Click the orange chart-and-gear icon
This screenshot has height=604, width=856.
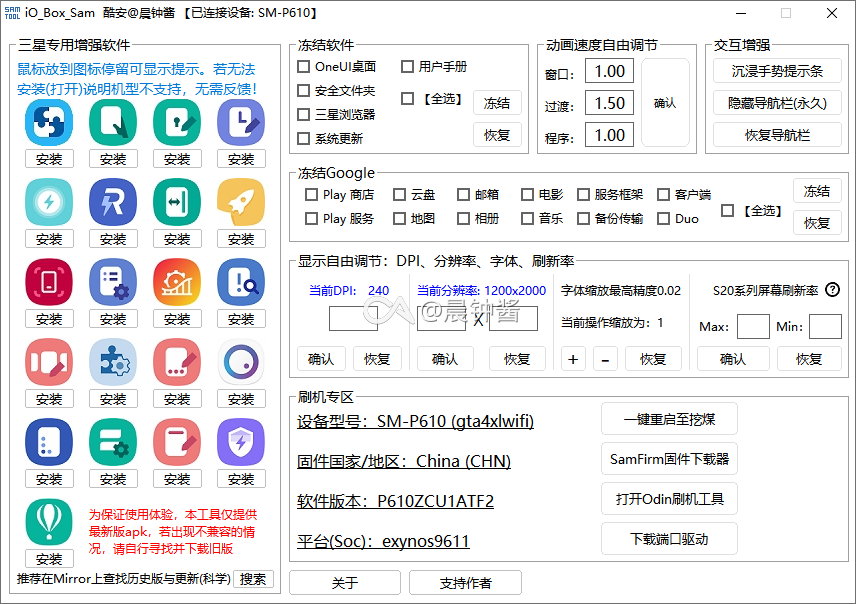point(177,282)
